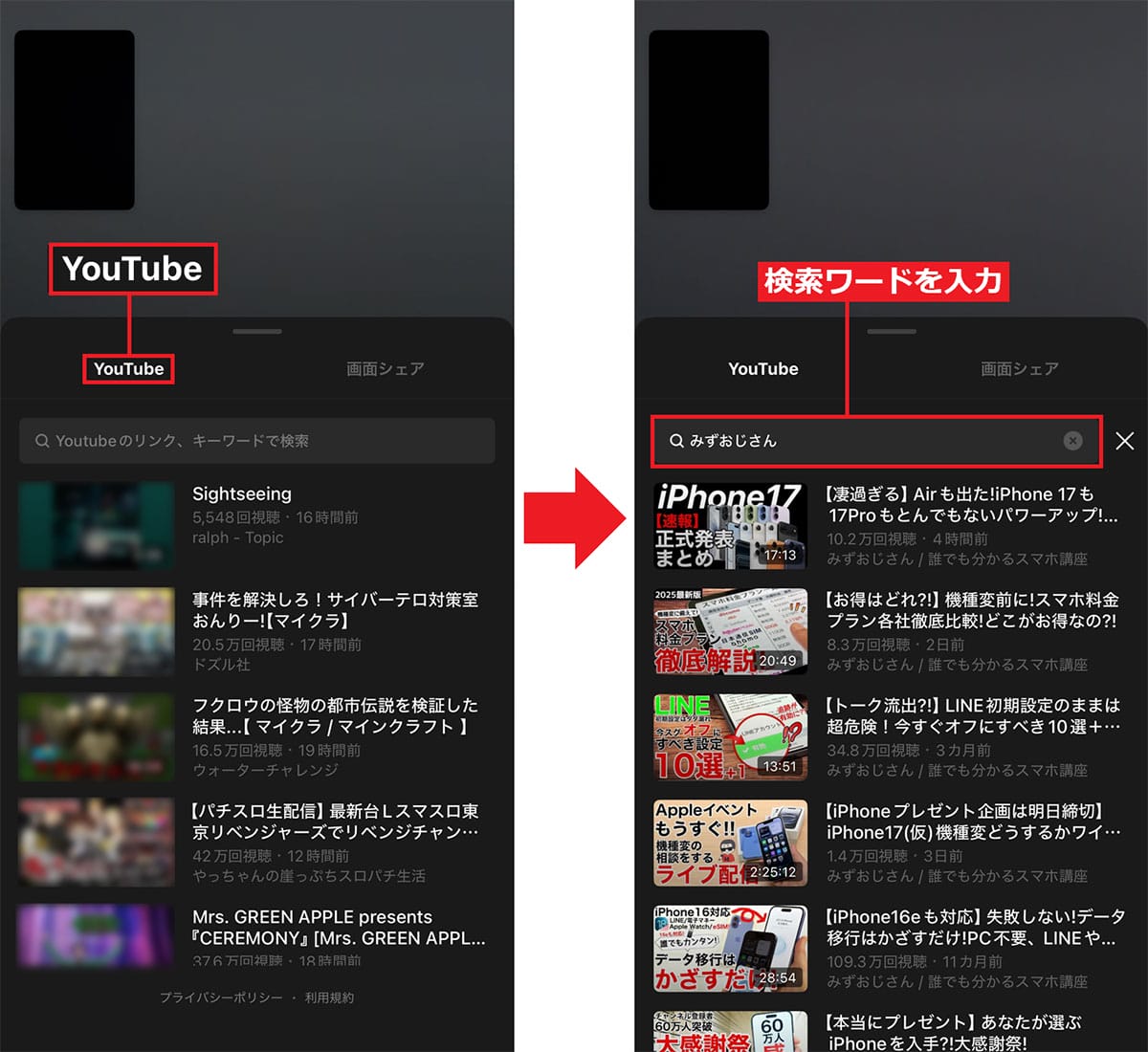Select 【本当にプレゼント】あなたが選ぶ video title
This screenshot has height=1052, width=1148.
tap(954, 1033)
